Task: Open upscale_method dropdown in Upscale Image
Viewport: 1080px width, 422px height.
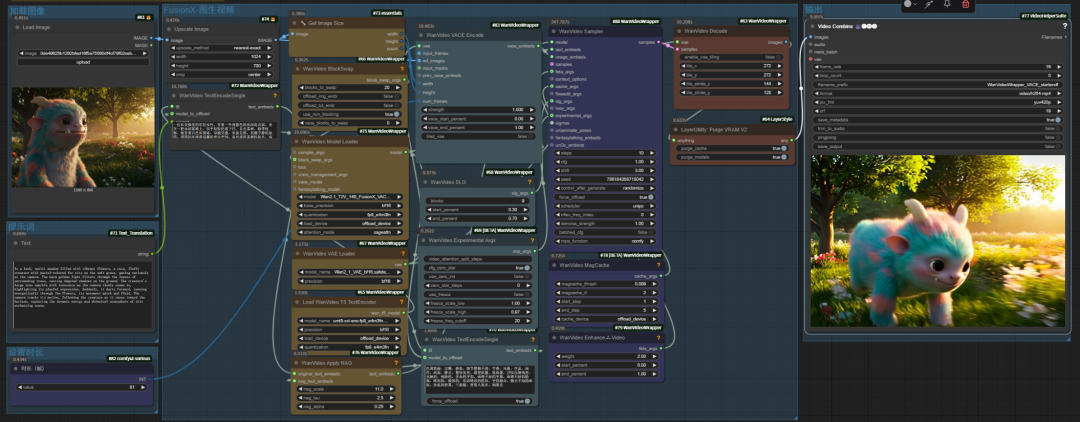Action: coord(221,48)
